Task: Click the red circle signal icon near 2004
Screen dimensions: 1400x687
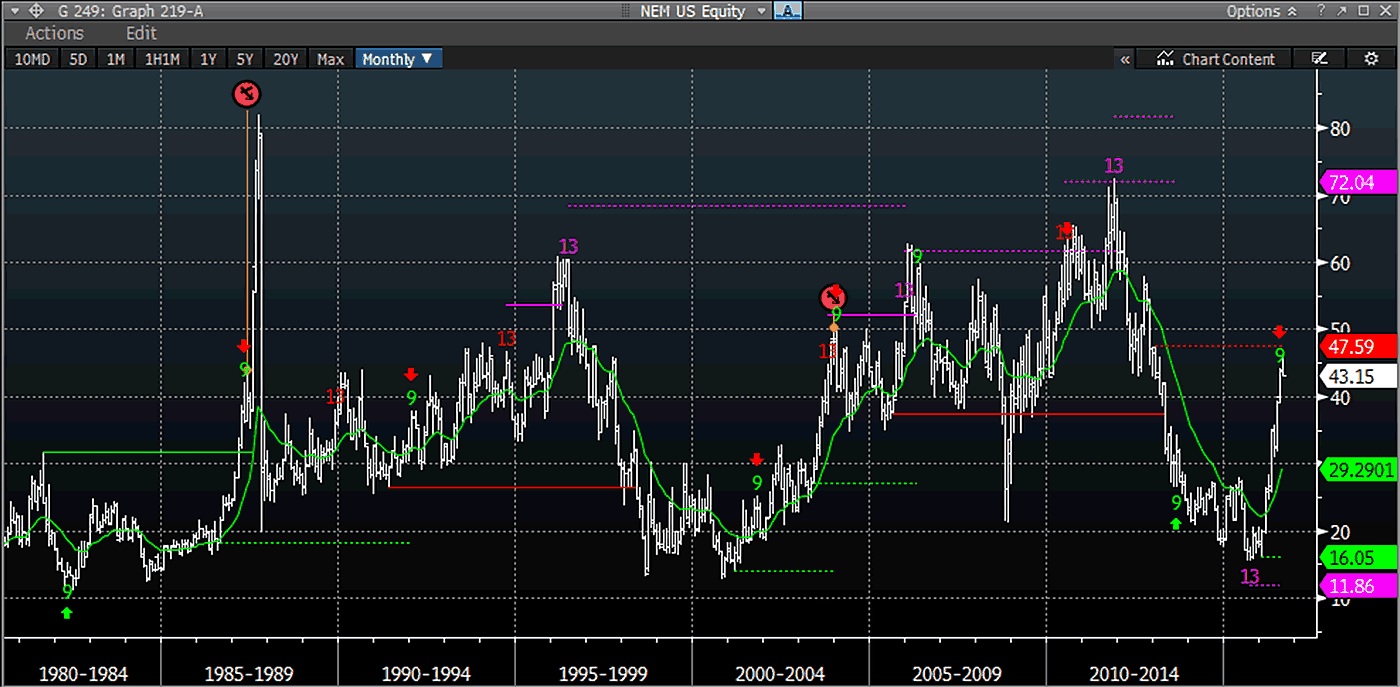Action: coord(833,297)
